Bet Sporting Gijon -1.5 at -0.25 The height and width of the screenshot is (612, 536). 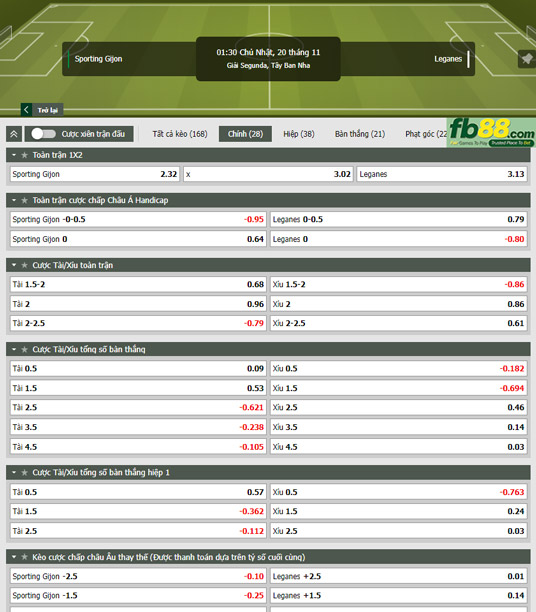138,596
